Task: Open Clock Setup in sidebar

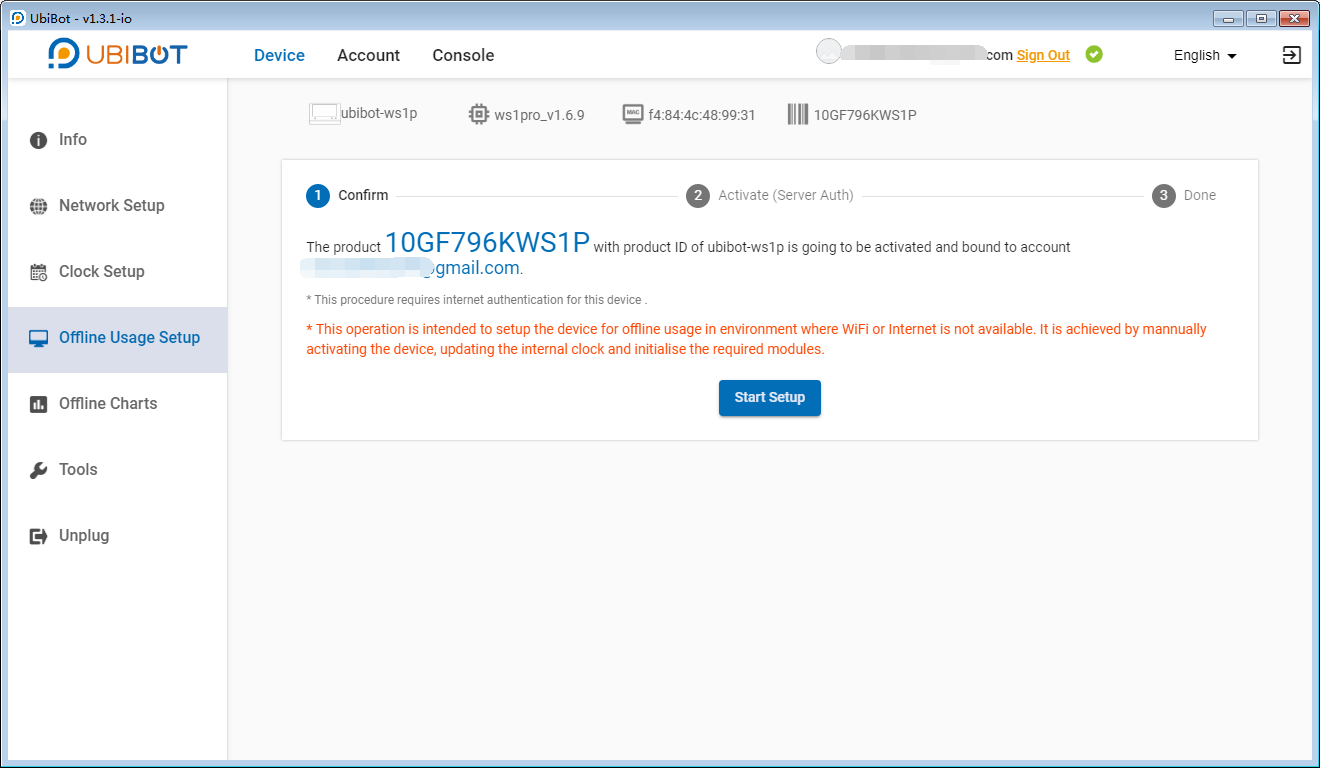Action: [117, 272]
